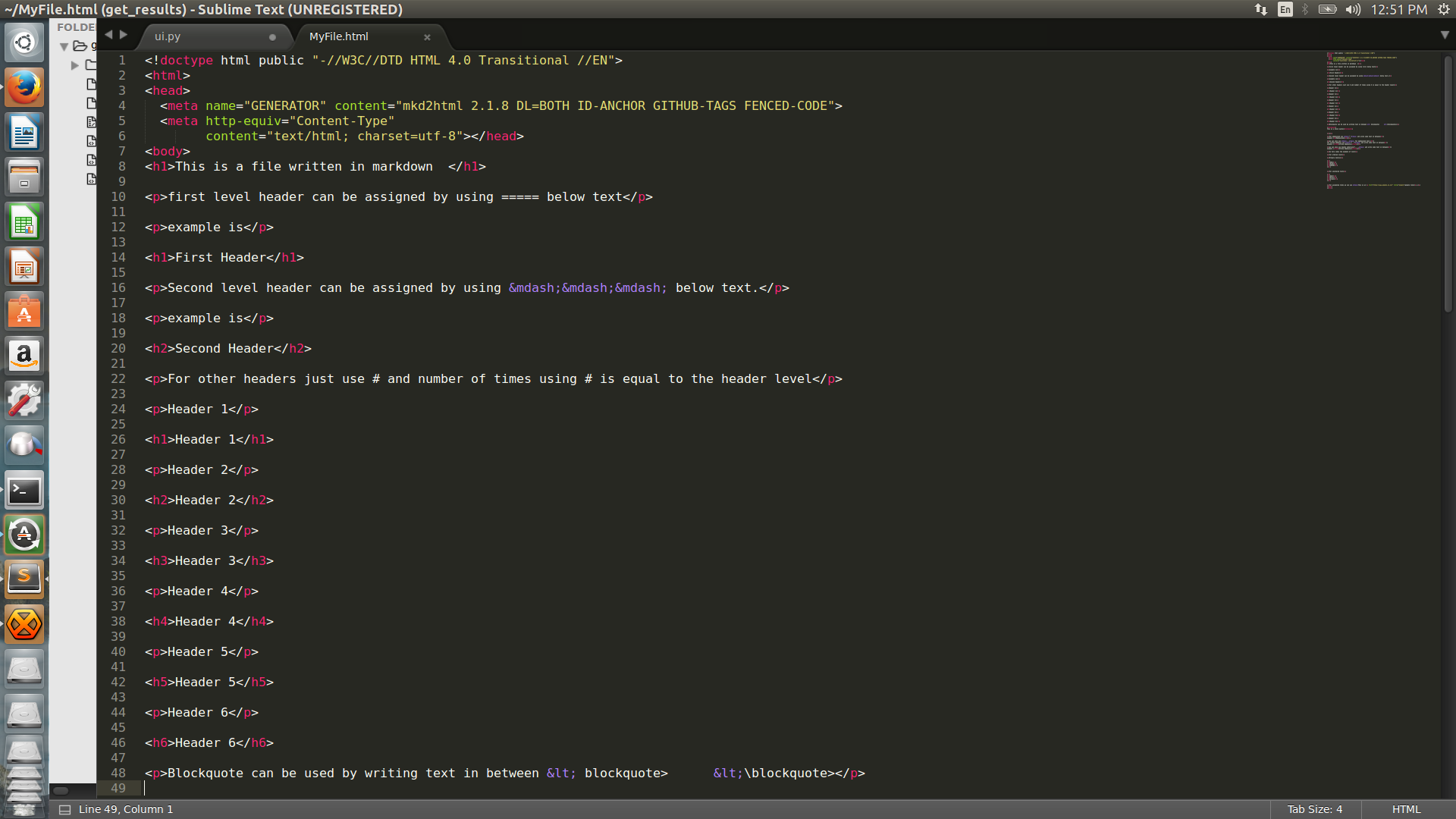Image resolution: width=1456 pixels, height=819 pixels.
Task: Click the minimap code preview
Action: coord(1373,120)
